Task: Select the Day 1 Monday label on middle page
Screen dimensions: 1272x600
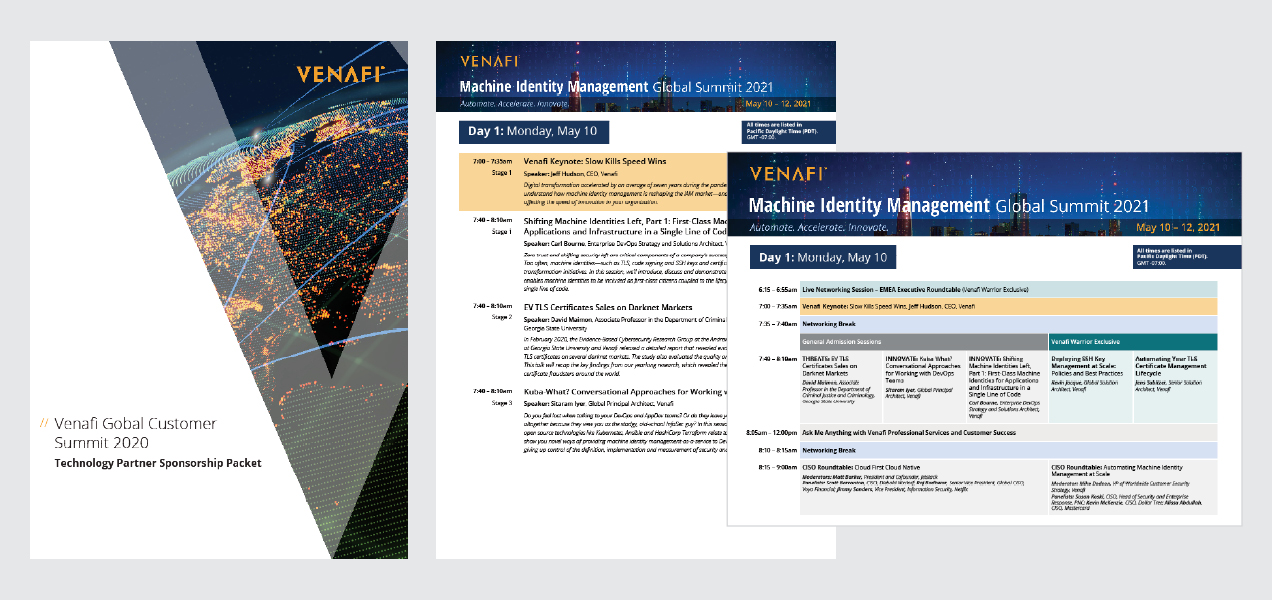Action: [x=533, y=132]
